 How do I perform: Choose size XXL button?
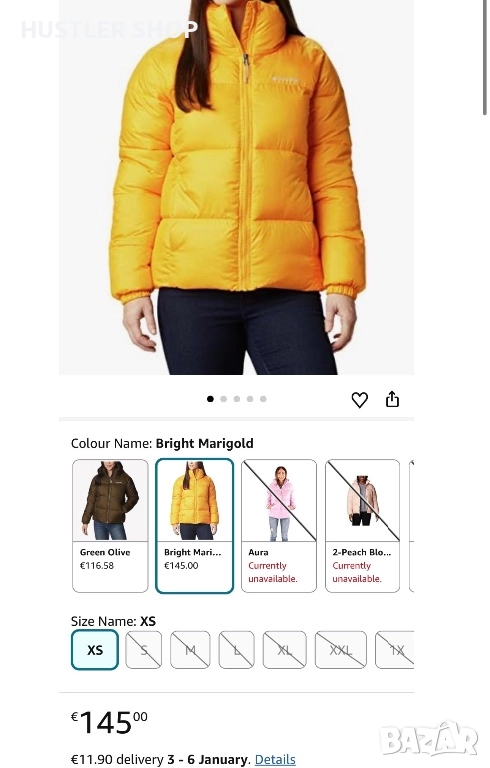[341, 650]
